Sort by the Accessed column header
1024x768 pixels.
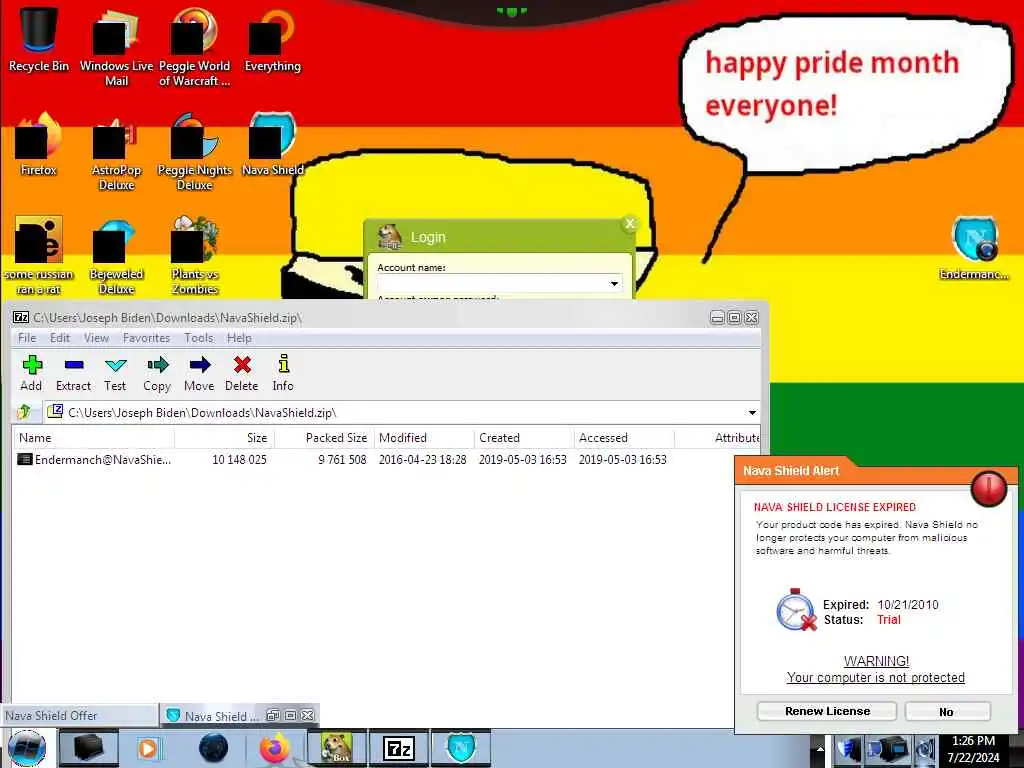point(624,438)
